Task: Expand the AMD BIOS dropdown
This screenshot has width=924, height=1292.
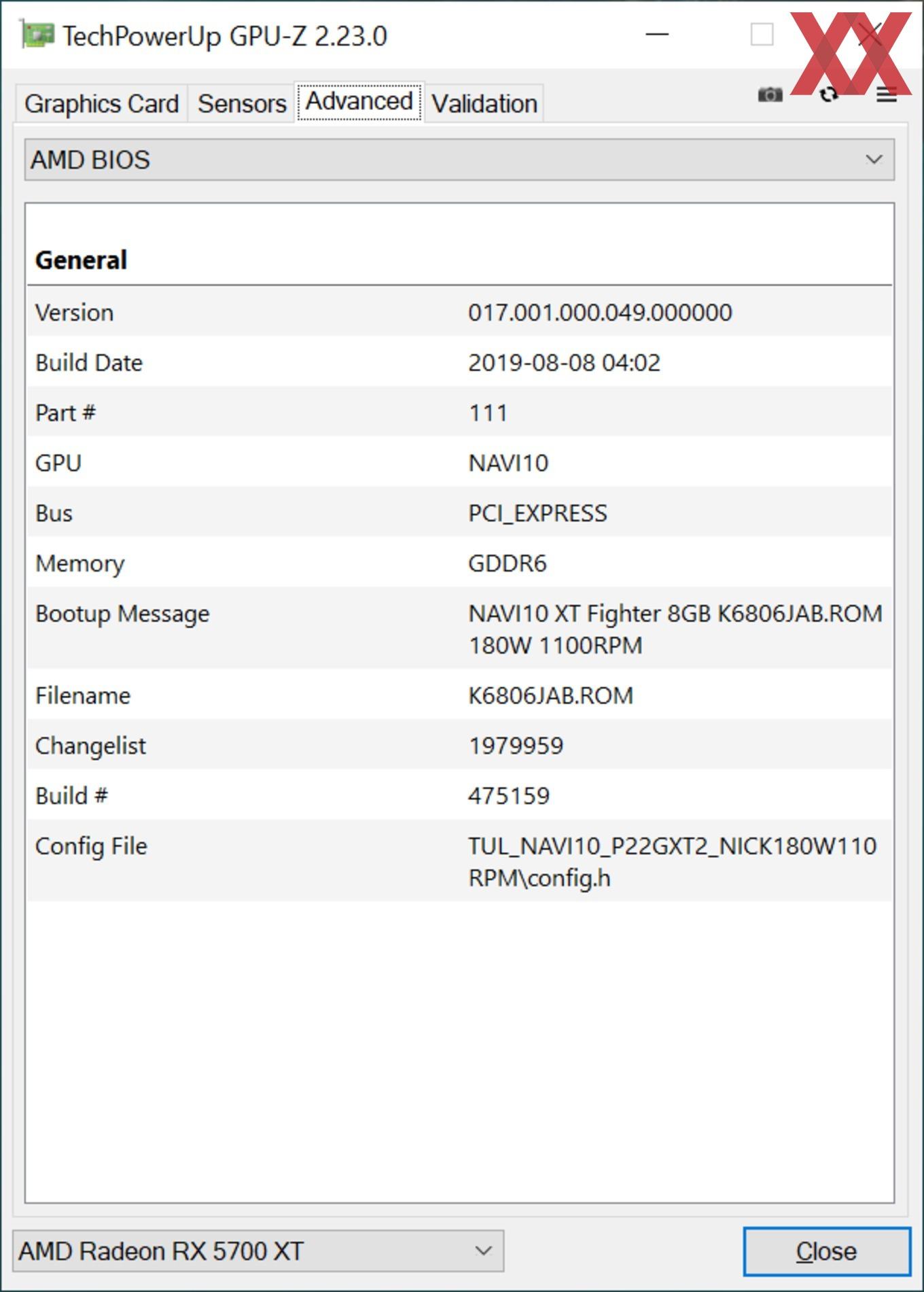Action: click(459, 160)
